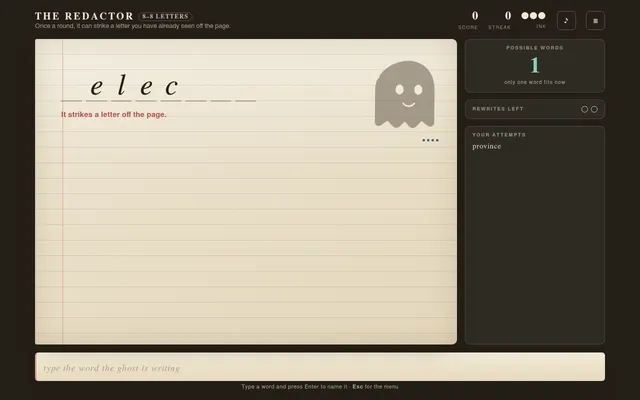Click the ink dots indicator

pyautogui.click(x=533, y=16)
